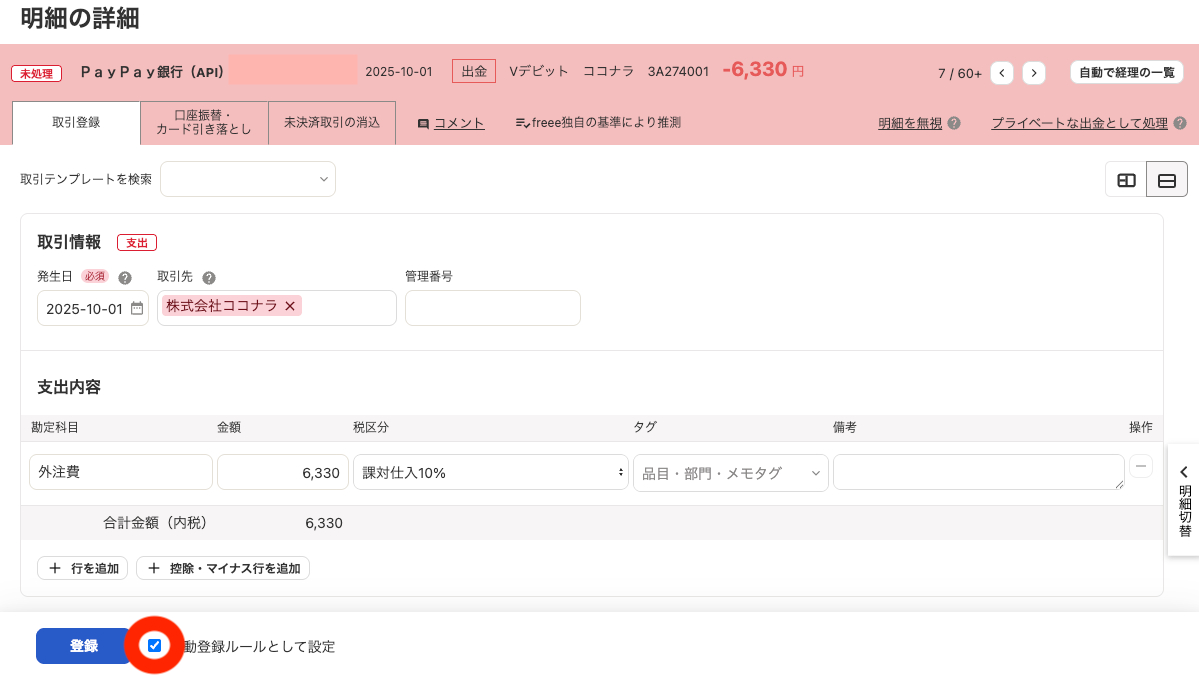Go to previous statement with left arrow
The image size is (1199, 675).
(x=1001, y=72)
